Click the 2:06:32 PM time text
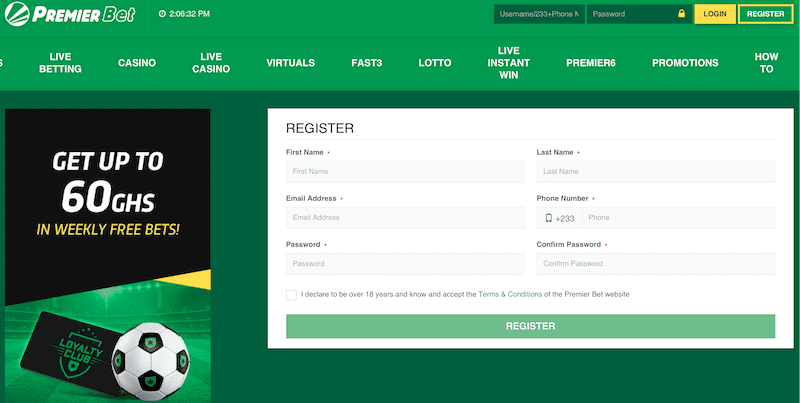The width and height of the screenshot is (800, 403). click(x=189, y=14)
